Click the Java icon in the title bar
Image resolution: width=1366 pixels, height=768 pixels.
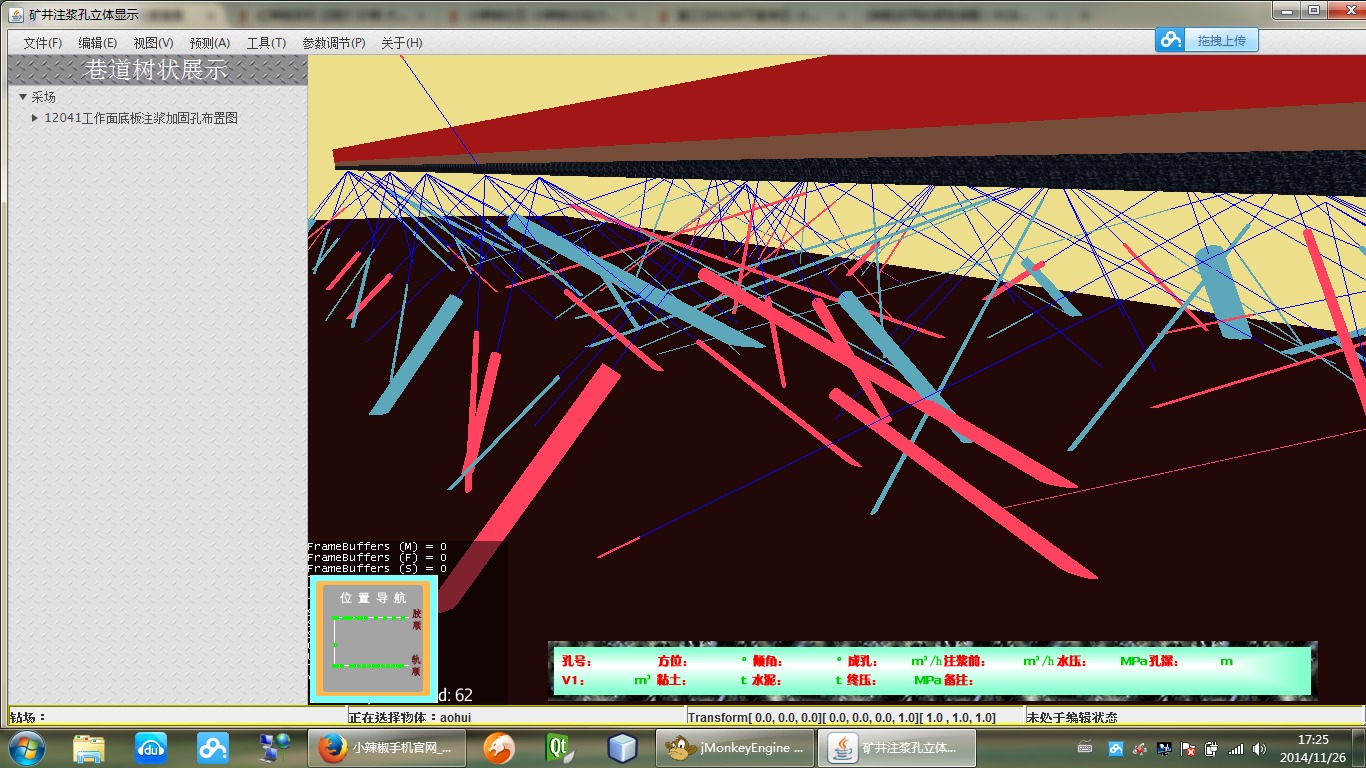[x=16, y=14]
